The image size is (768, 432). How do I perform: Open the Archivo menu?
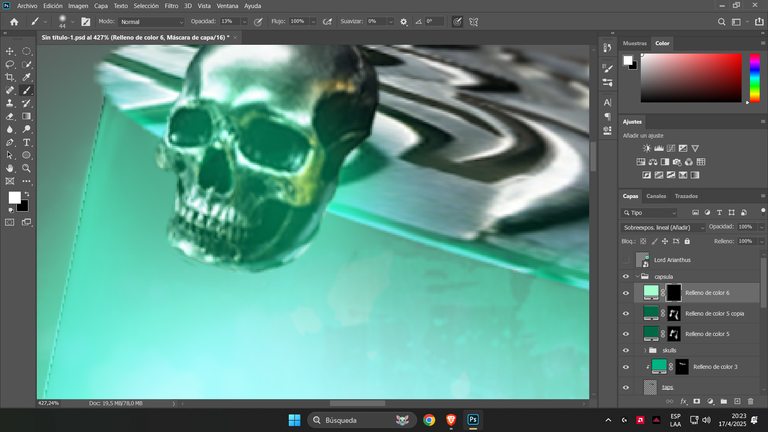coord(27,6)
